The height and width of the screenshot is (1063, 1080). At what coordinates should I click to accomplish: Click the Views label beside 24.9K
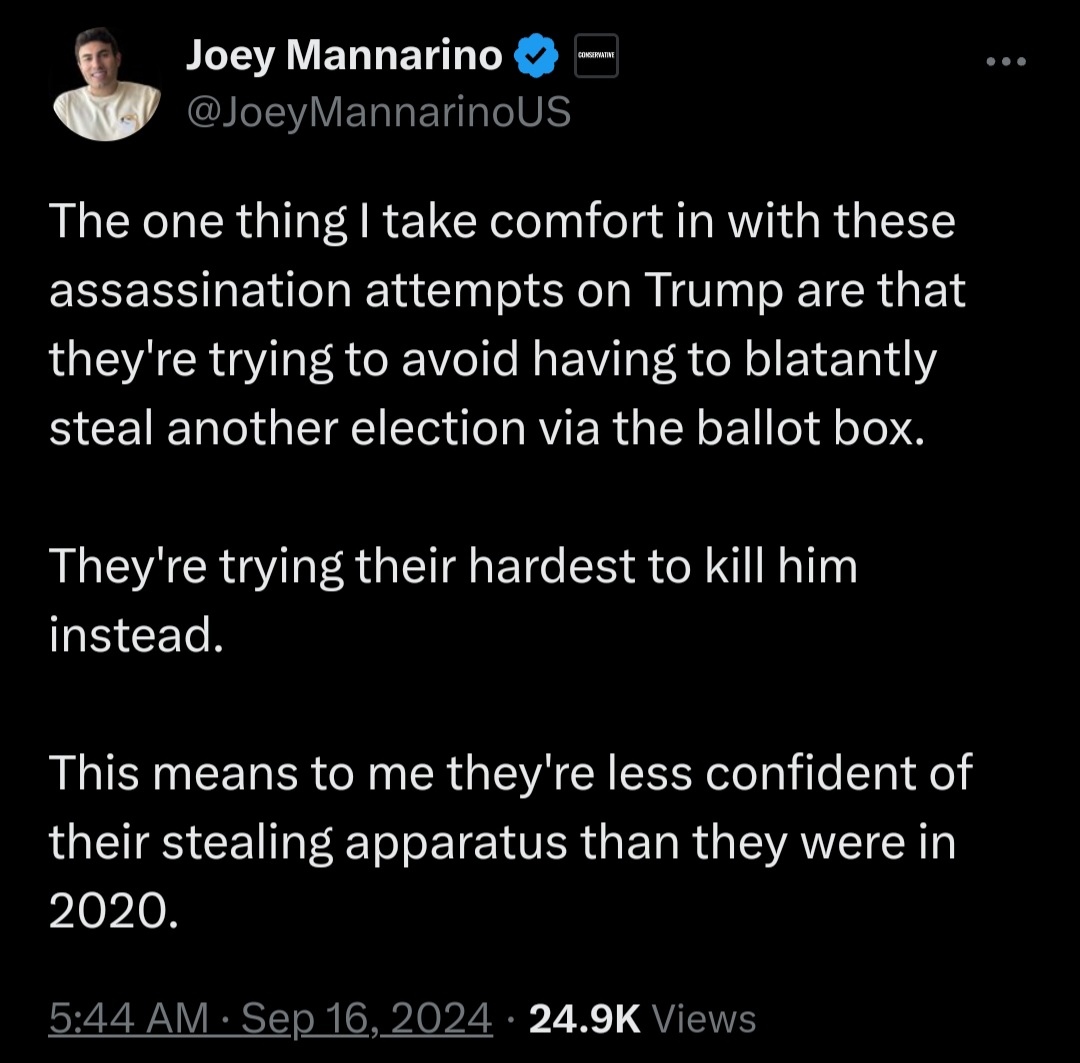coord(703,1019)
